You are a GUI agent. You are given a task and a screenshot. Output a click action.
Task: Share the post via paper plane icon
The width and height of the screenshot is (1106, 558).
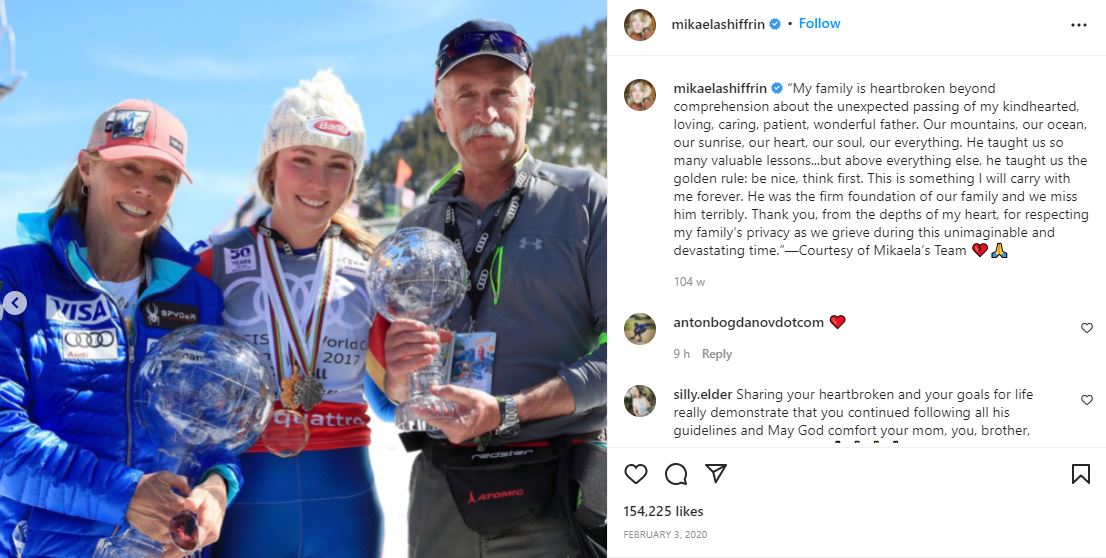point(716,473)
